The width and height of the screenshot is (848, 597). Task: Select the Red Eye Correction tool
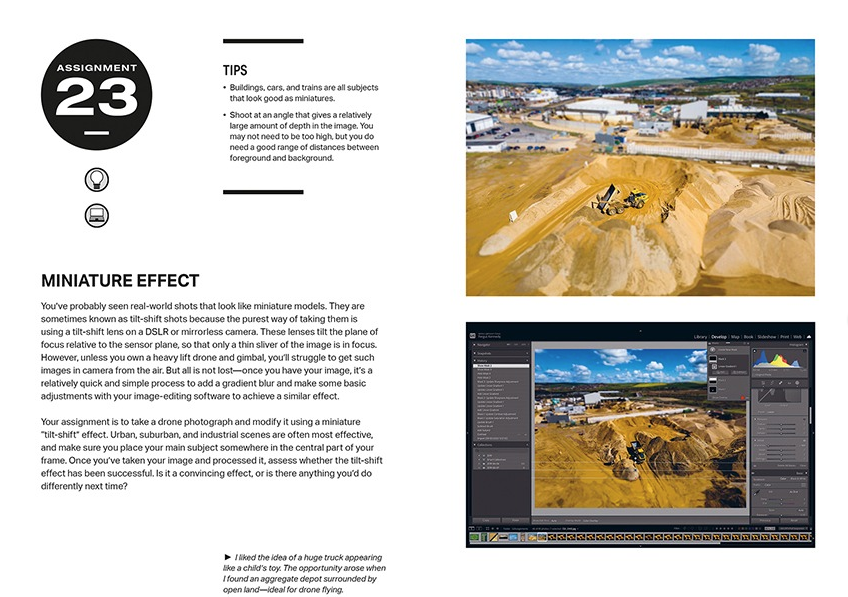pos(789,383)
